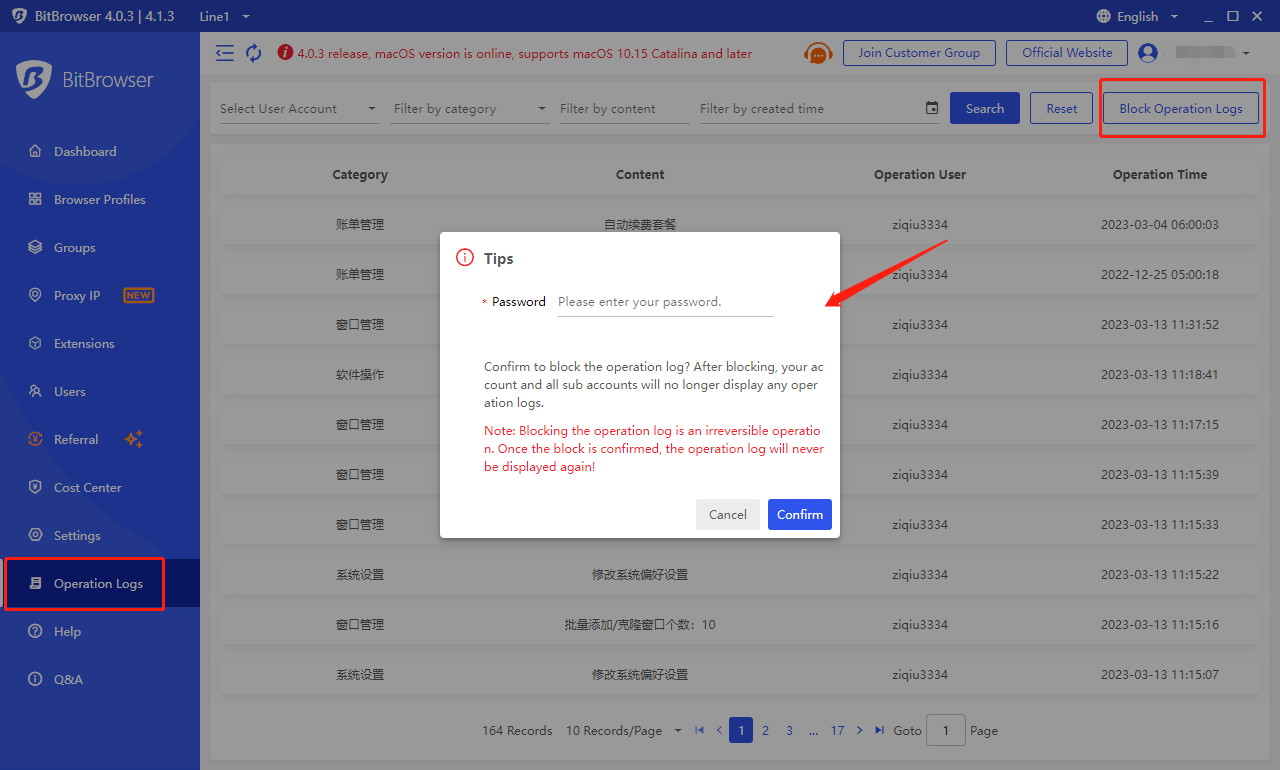The image size is (1280, 770).
Task: Open the customer service headset icon
Action: [x=818, y=53]
